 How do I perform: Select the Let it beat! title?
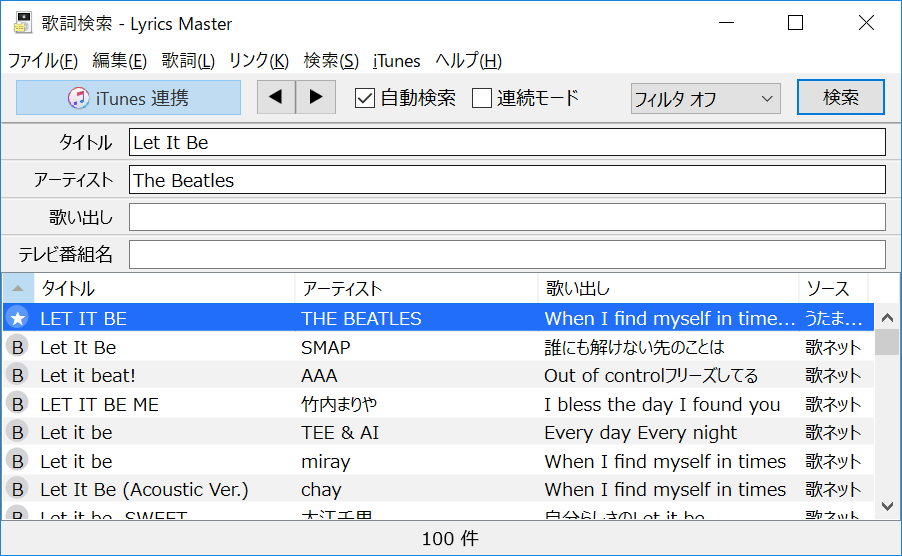[x=88, y=375]
